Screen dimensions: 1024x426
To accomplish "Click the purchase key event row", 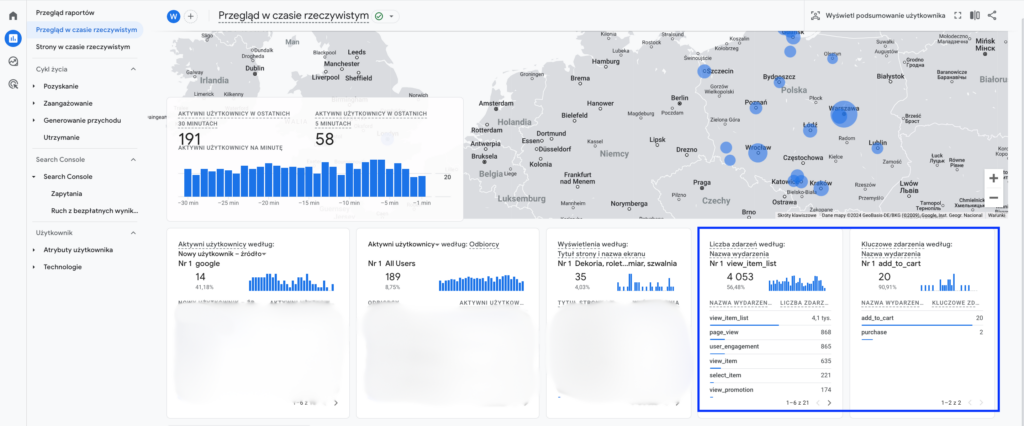I will coord(922,333).
